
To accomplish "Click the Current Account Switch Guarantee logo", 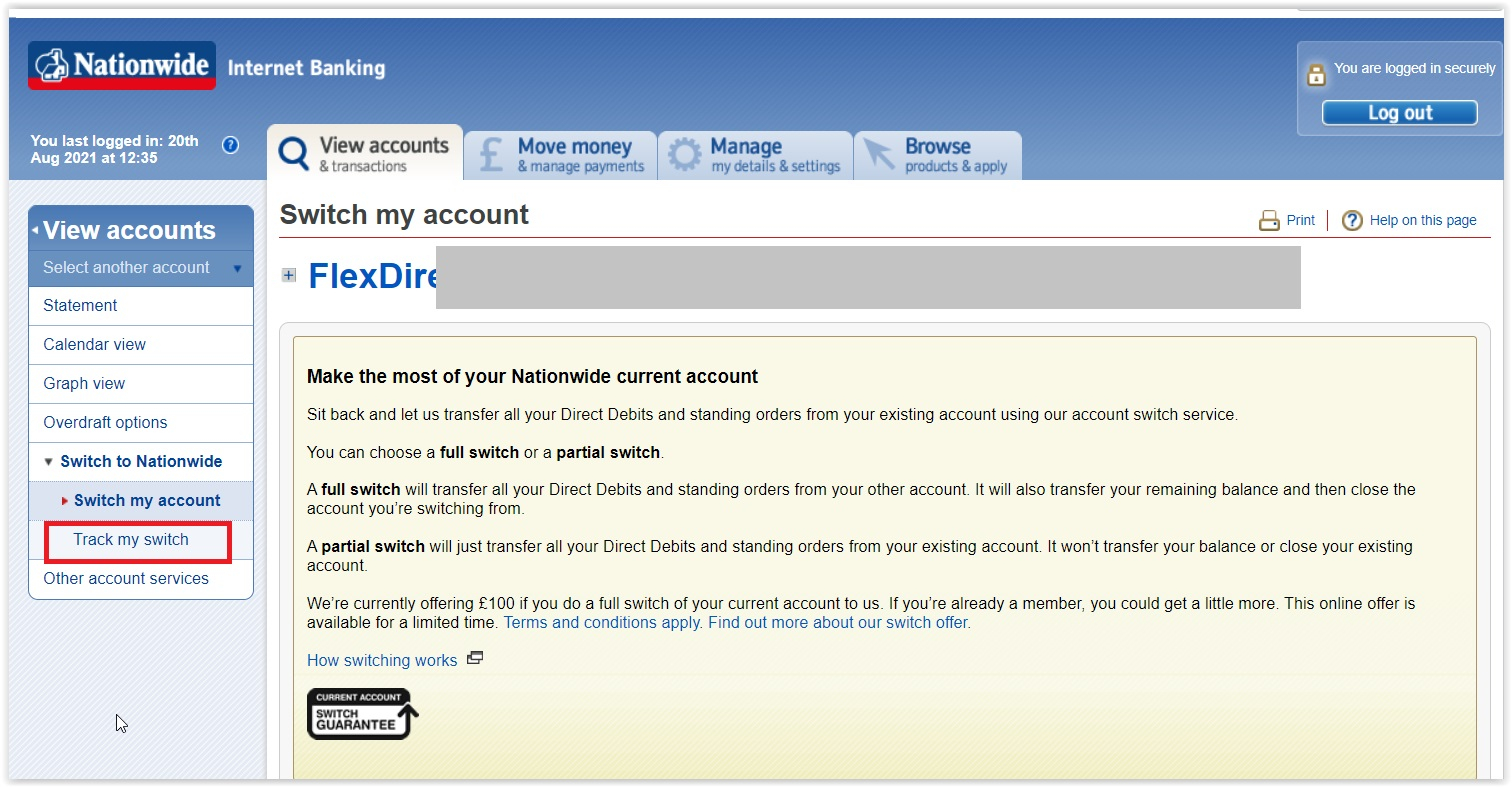I will pos(362,713).
